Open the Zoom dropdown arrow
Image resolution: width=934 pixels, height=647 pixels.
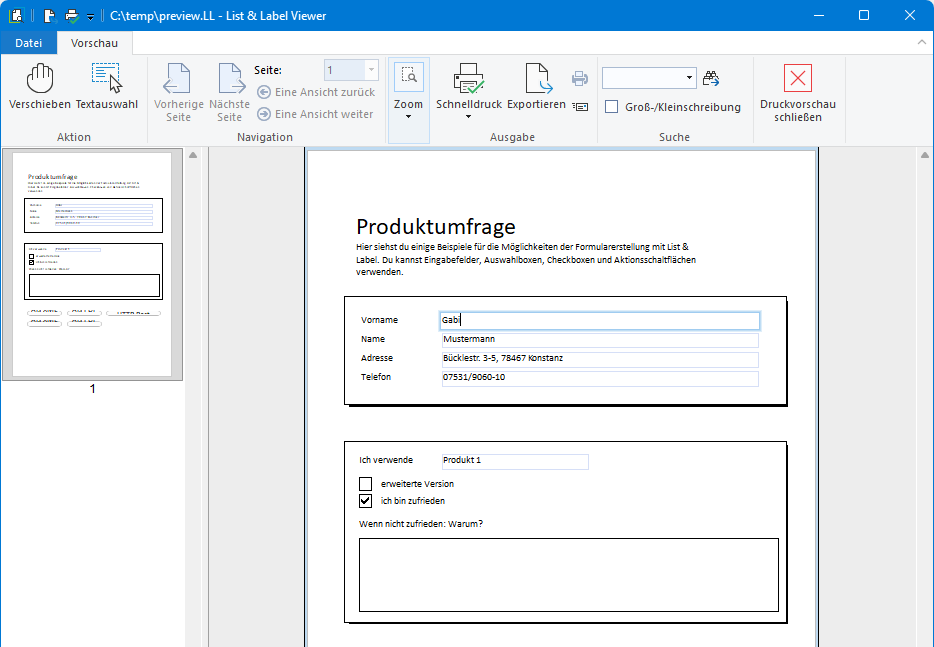tap(408, 117)
